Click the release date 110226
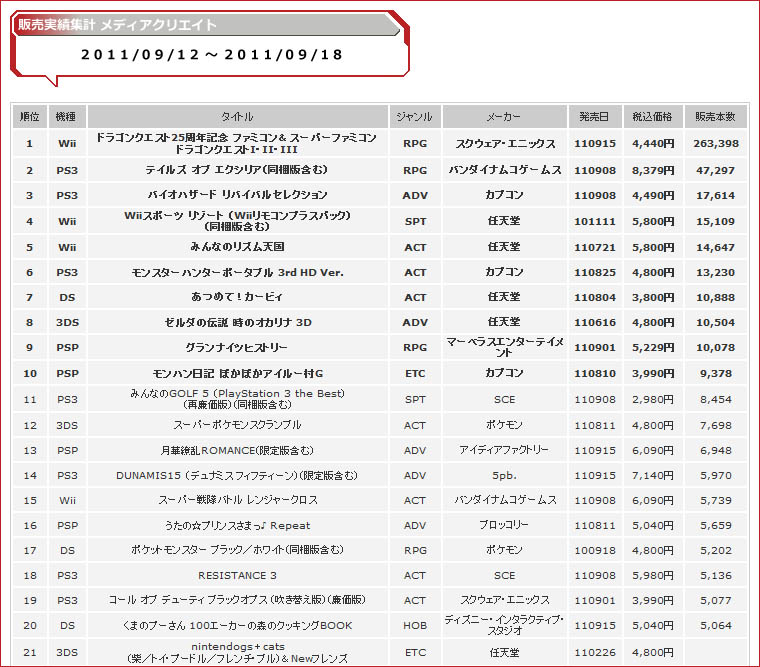 (595, 653)
